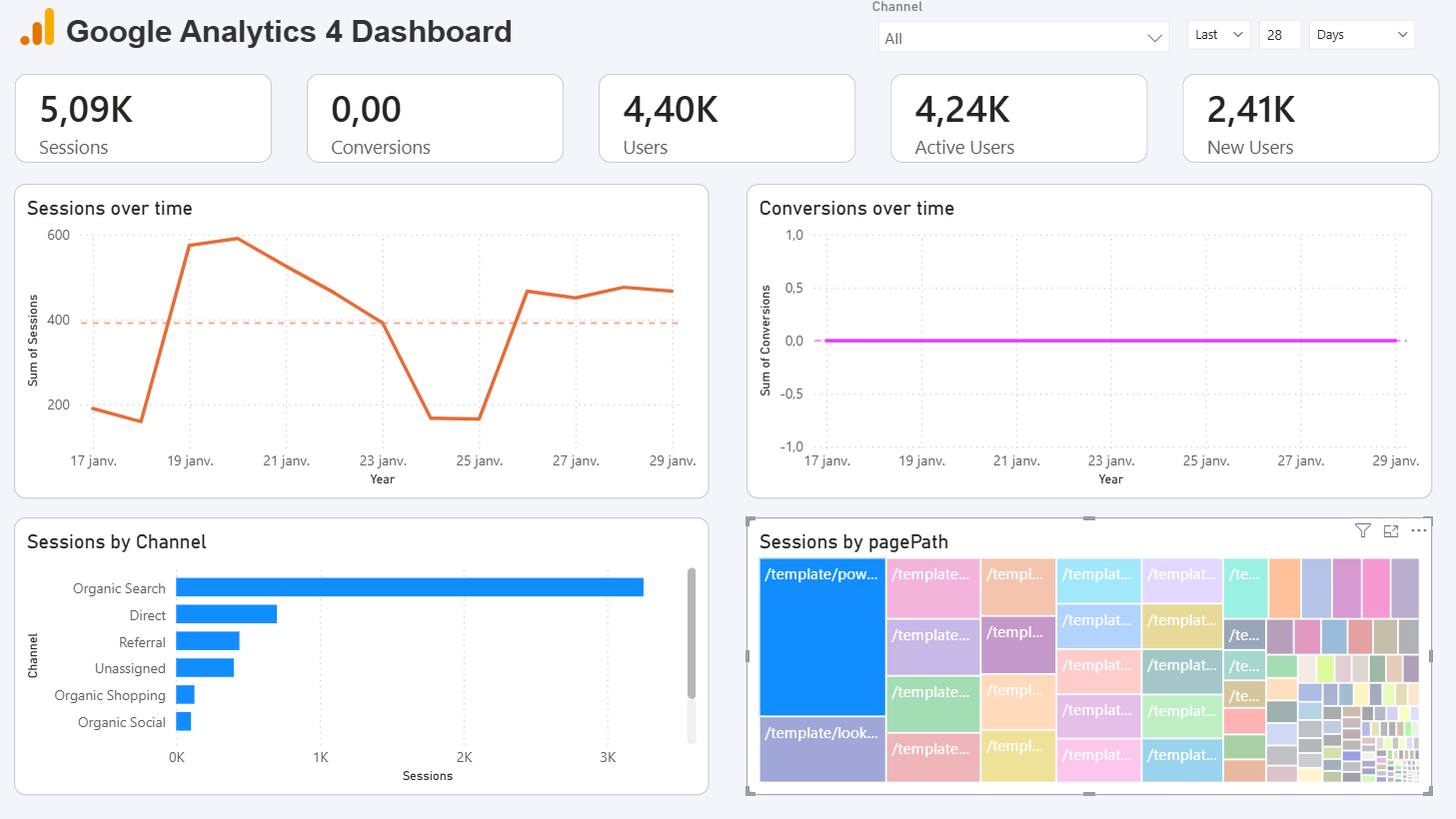Select the Users KPI card
This screenshot has width=1456, height=819.
pyautogui.click(x=727, y=118)
